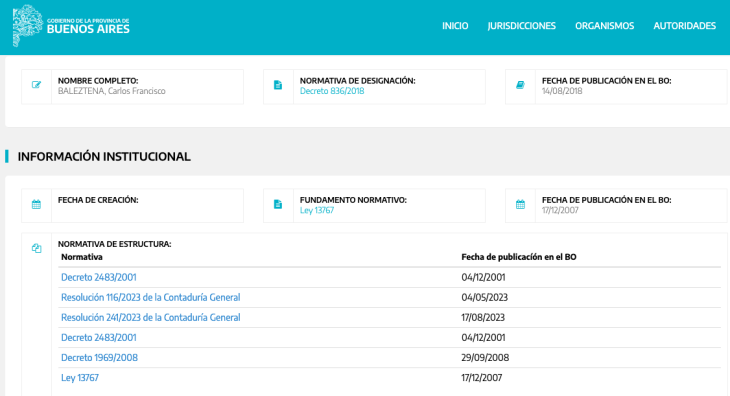This screenshot has width=730, height=396.
Task: Open the JURISDICCIONES menu item
Action: click(x=521, y=26)
